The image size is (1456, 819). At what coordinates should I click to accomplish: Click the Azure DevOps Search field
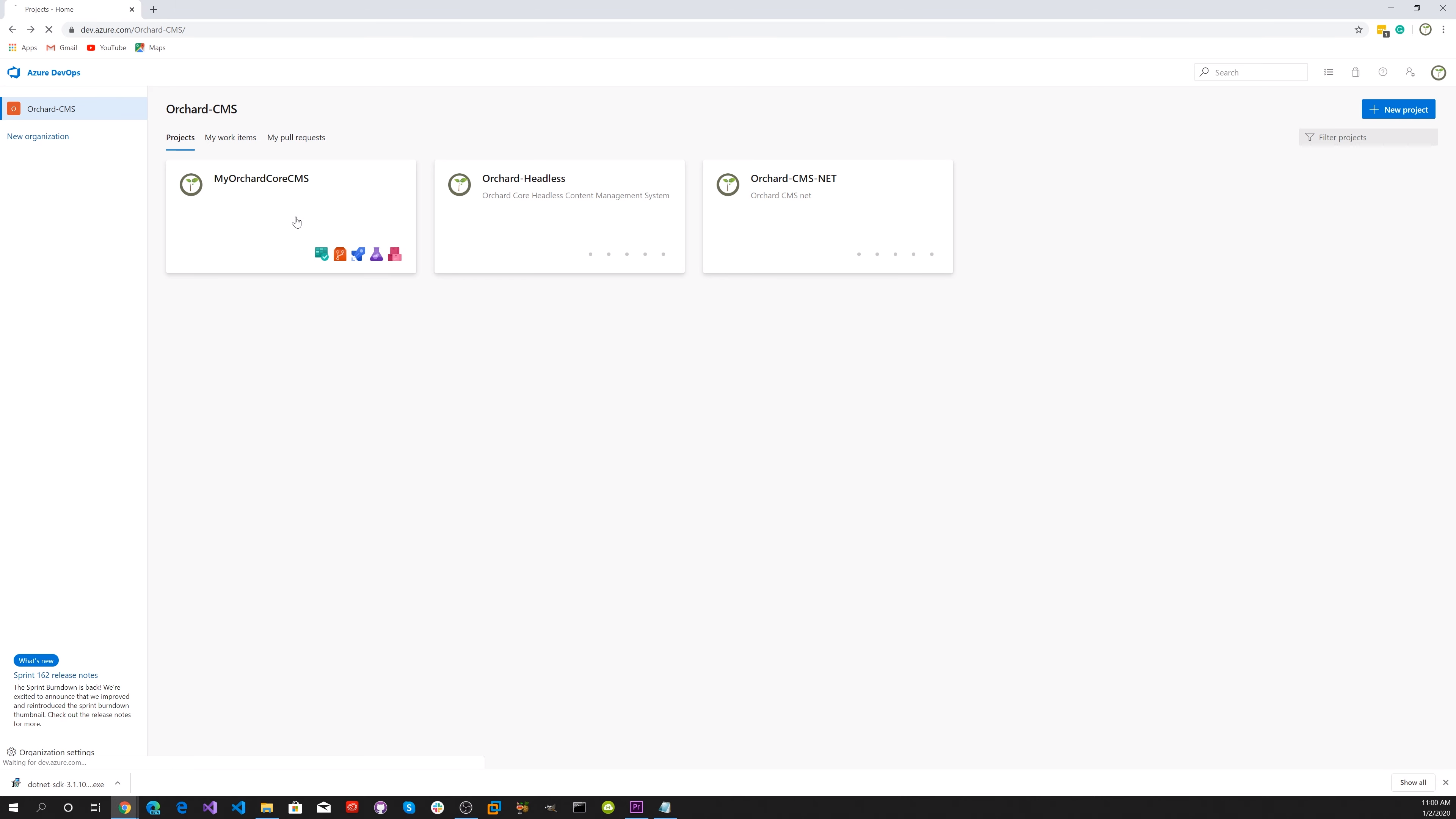1251,72
